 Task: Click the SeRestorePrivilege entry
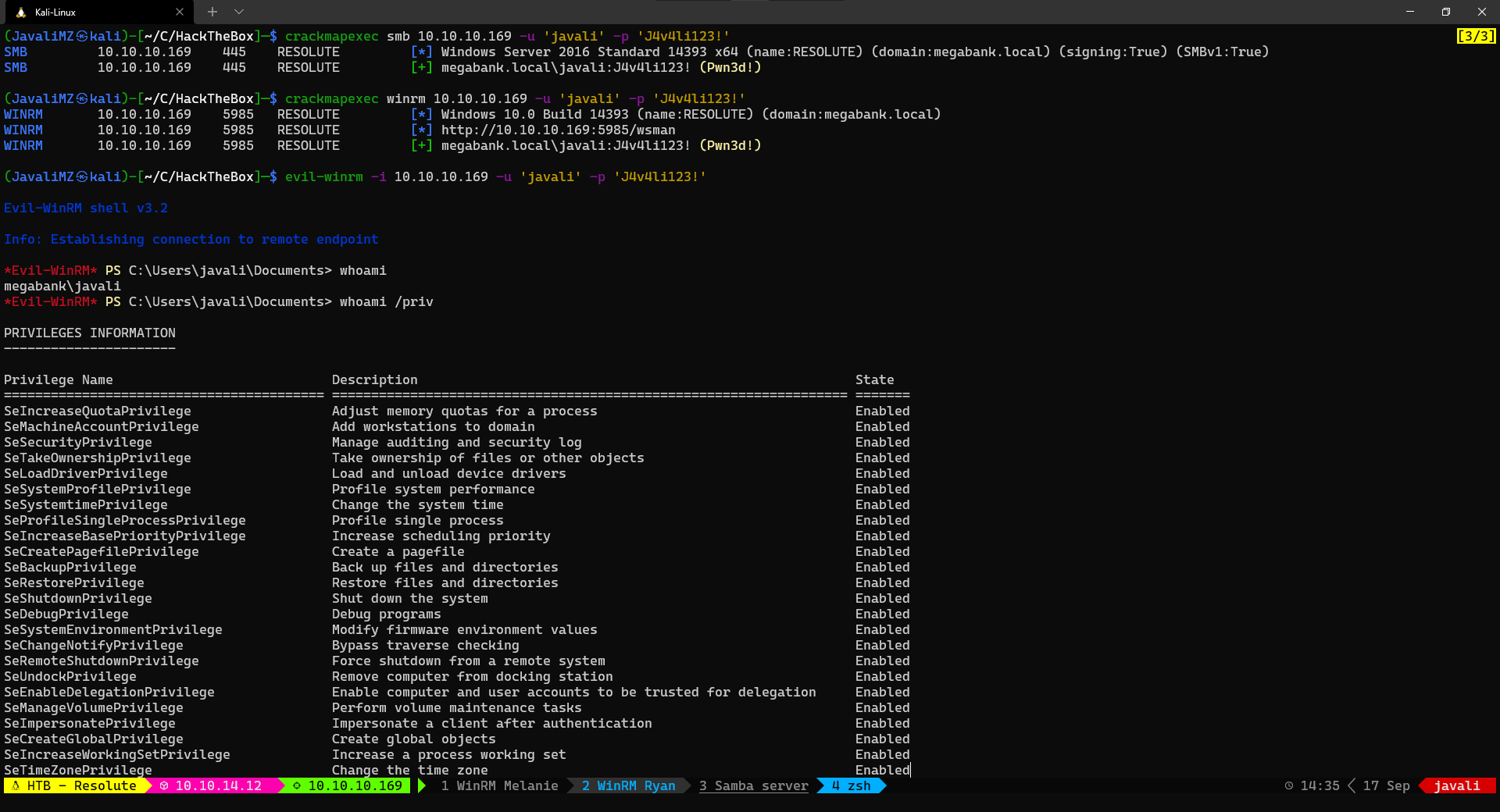(x=73, y=582)
